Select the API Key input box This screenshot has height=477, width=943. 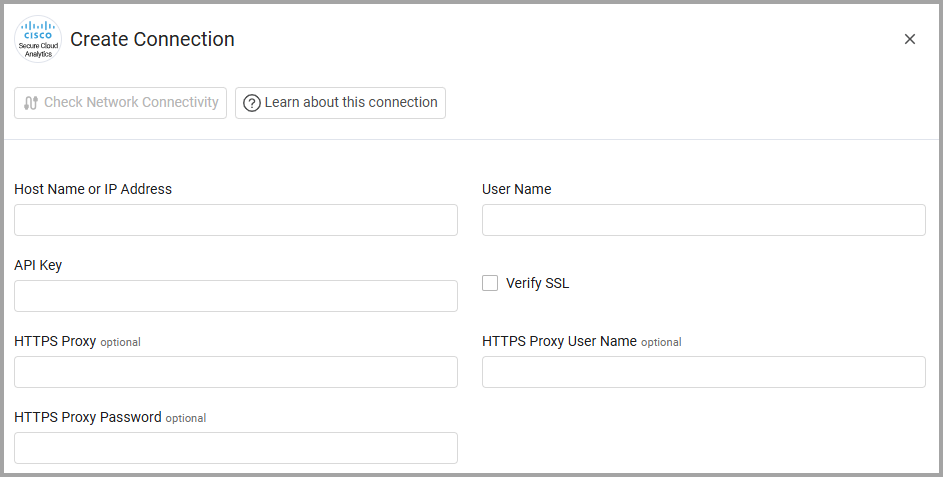tap(236, 296)
